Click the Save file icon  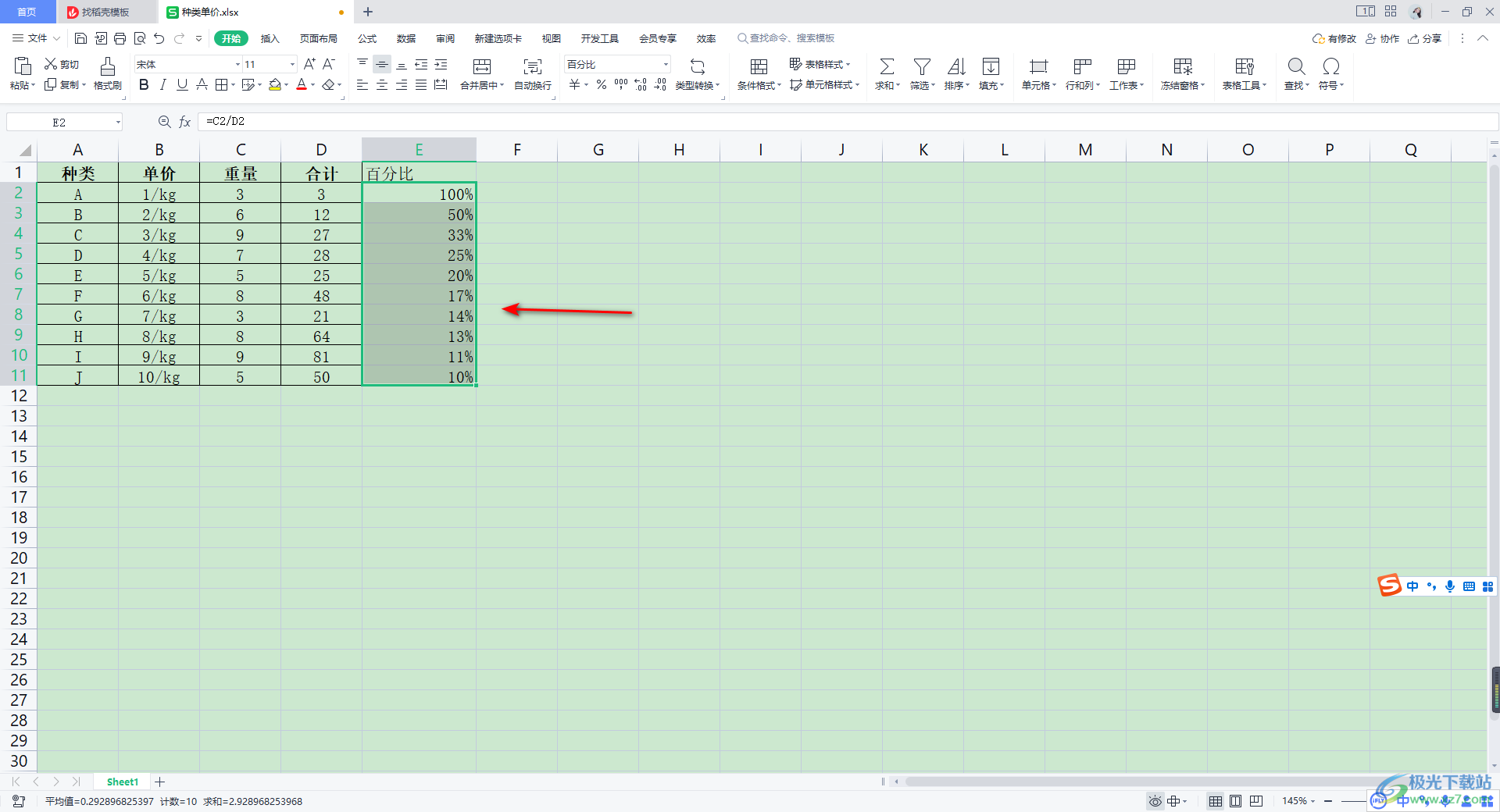click(80, 38)
